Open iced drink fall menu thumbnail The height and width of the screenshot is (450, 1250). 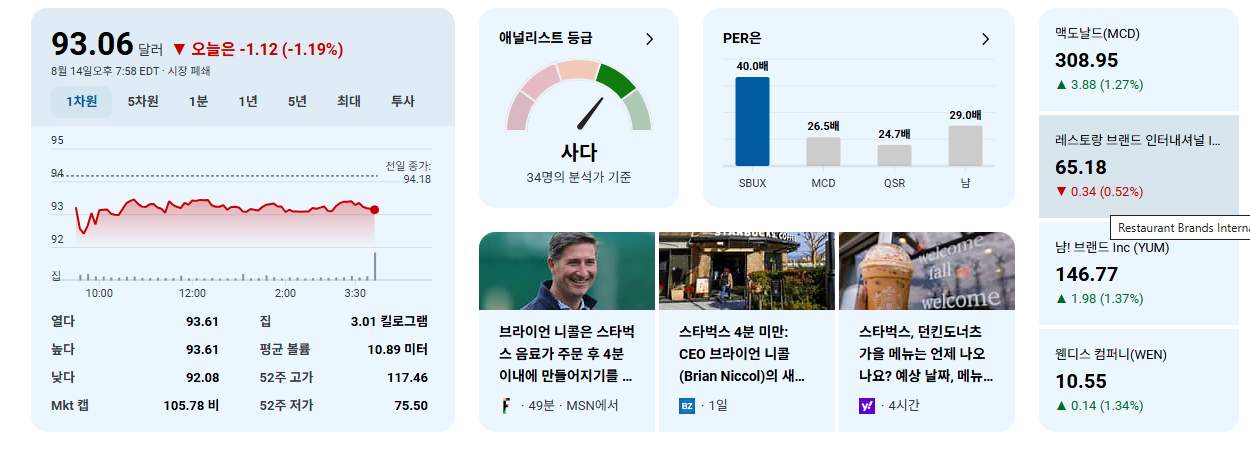[x=927, y=271]
